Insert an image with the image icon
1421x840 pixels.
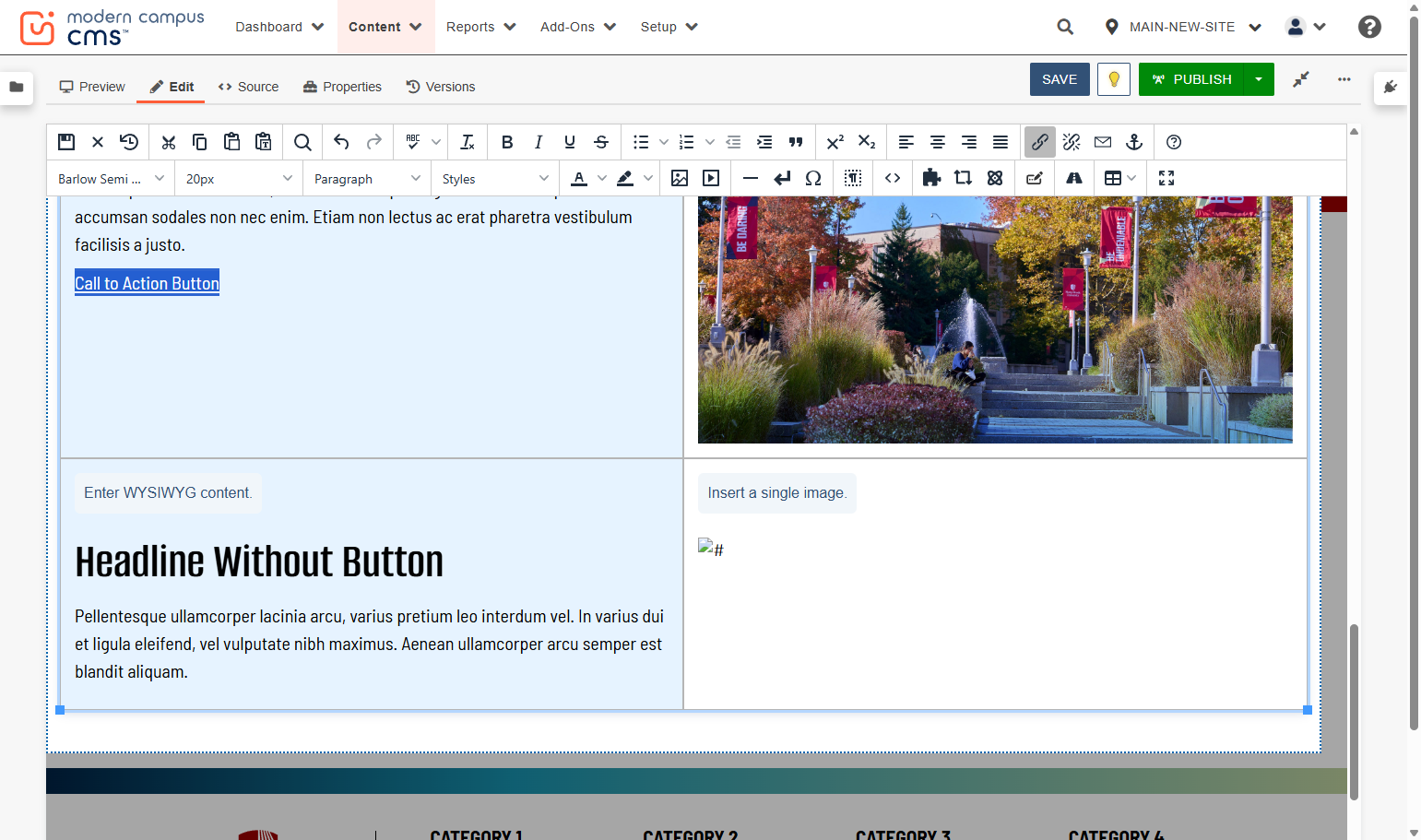click(680, 178)
